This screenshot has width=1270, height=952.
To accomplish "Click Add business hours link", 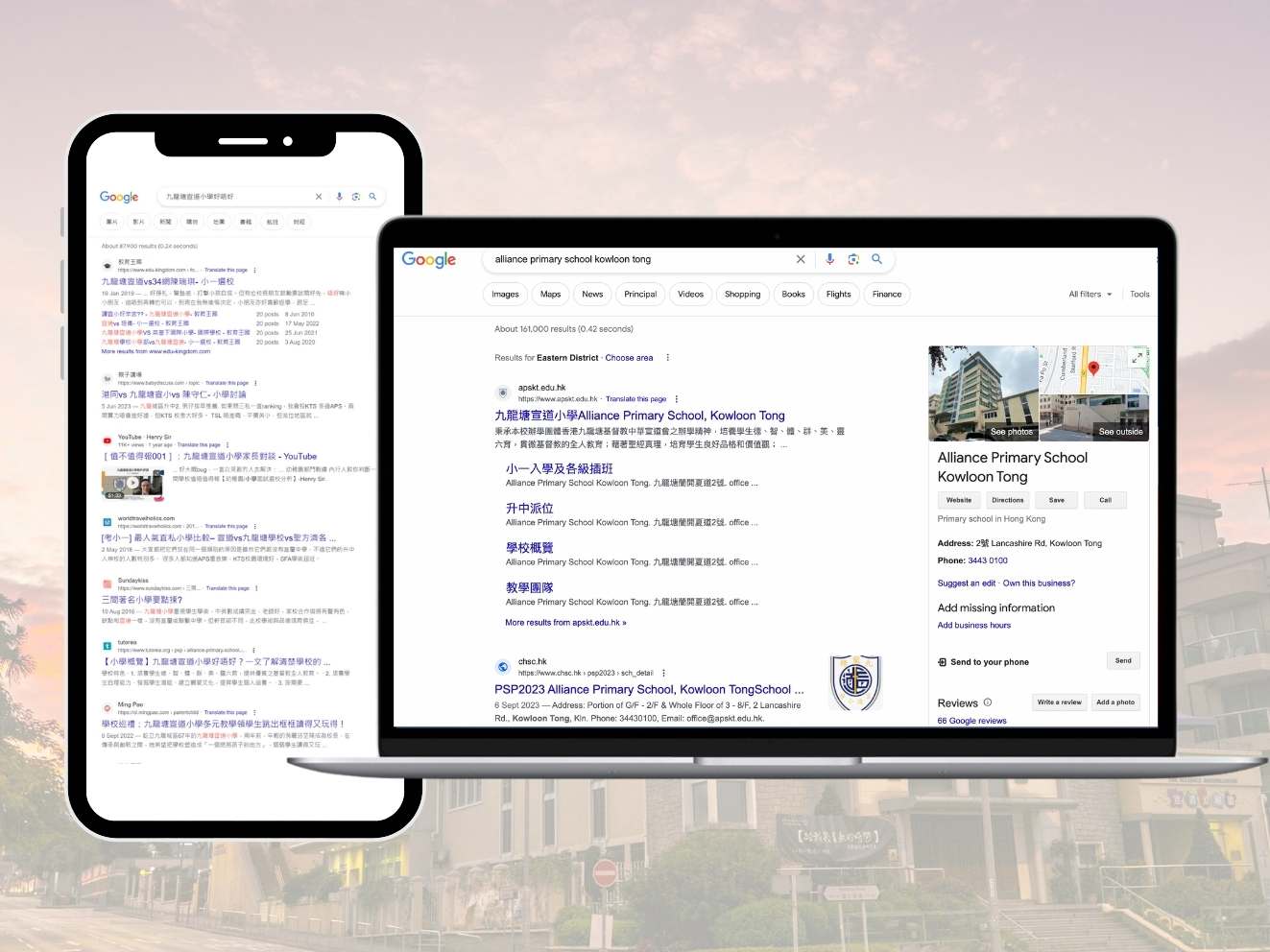I will click(x=973, y=626).
